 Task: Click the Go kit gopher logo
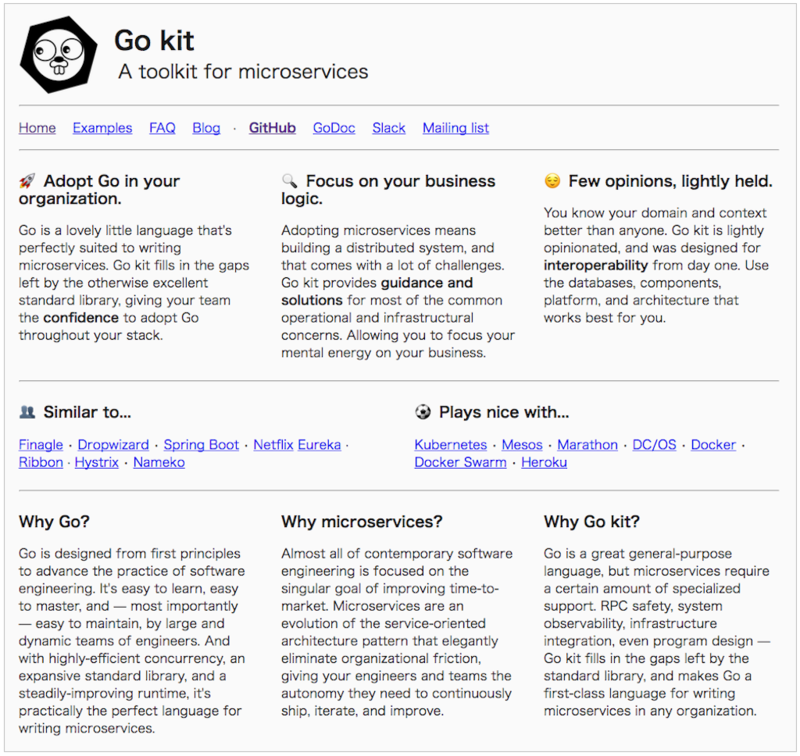pos(59,54)
